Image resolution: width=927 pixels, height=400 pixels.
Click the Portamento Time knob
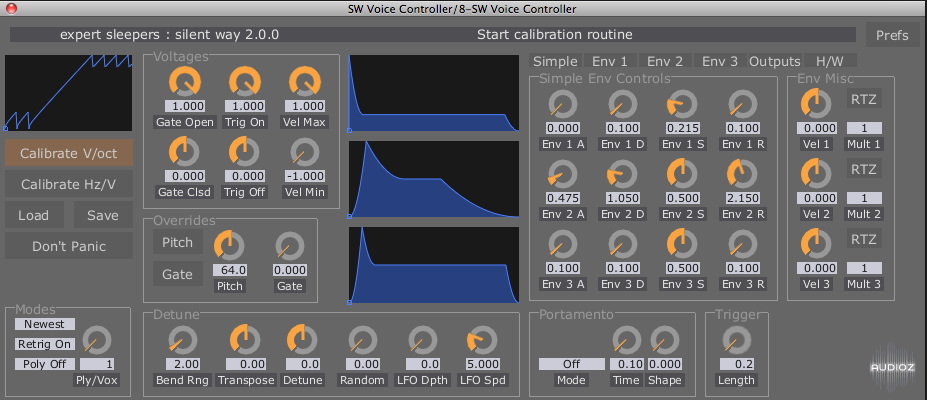[627, 340]
